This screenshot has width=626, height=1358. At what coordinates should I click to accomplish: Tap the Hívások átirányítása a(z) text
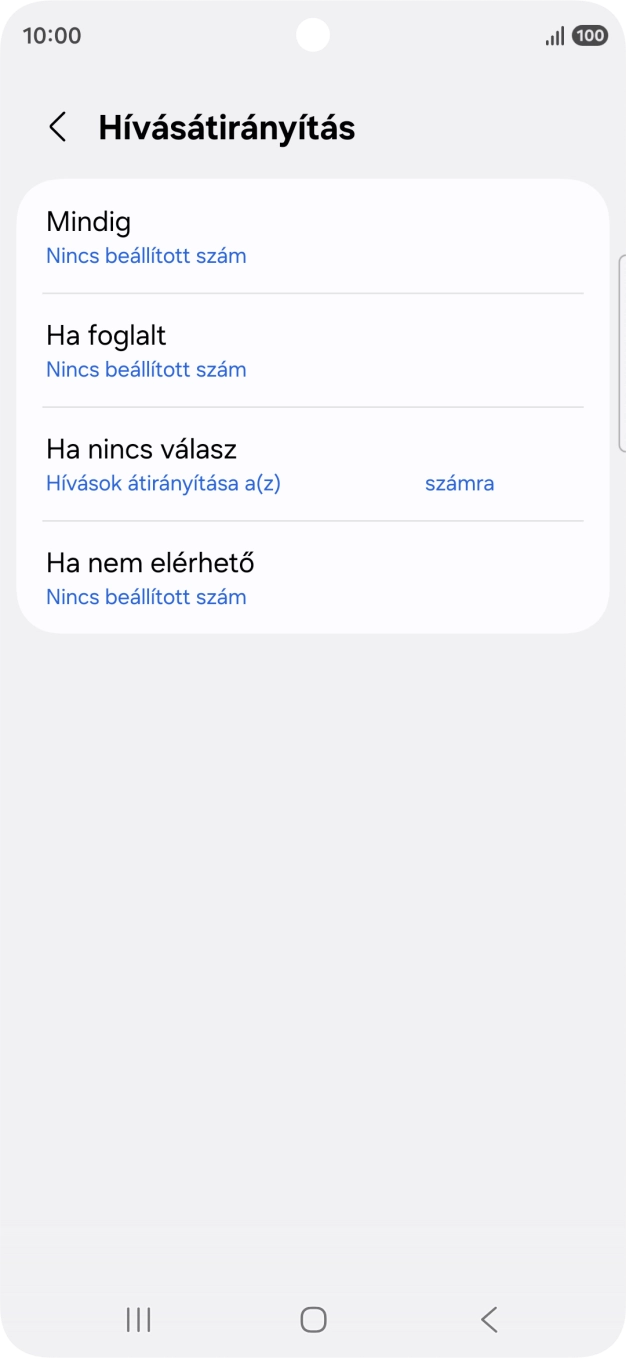163,483
